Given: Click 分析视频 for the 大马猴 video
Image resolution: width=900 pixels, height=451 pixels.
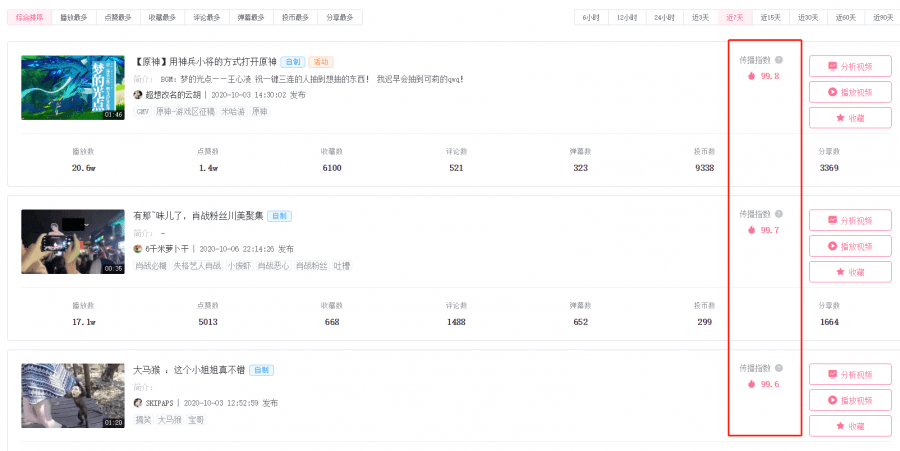Looking at the screenshot, I should pos(851,375).
